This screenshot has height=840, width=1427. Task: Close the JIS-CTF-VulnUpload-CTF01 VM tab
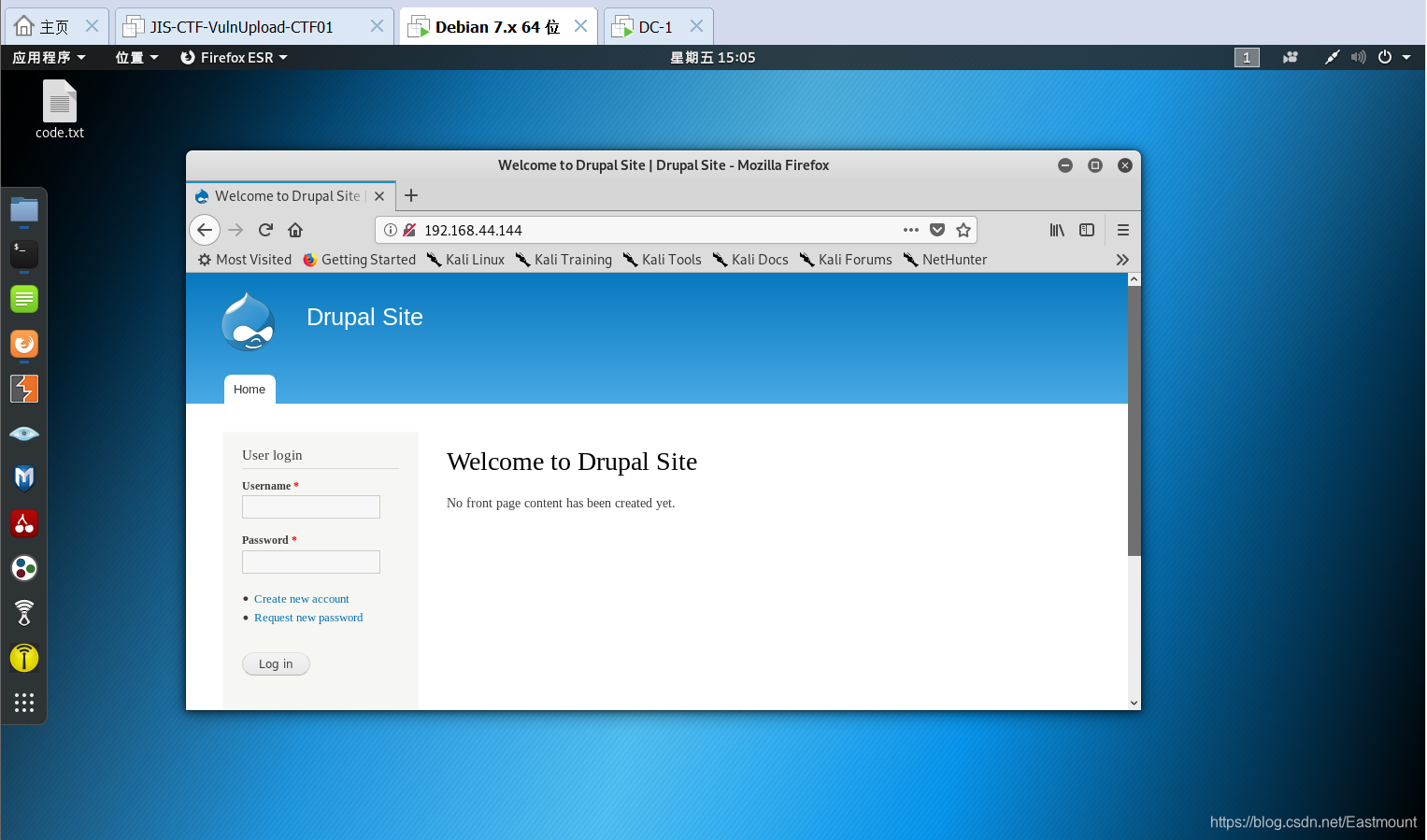coord(377,26)
